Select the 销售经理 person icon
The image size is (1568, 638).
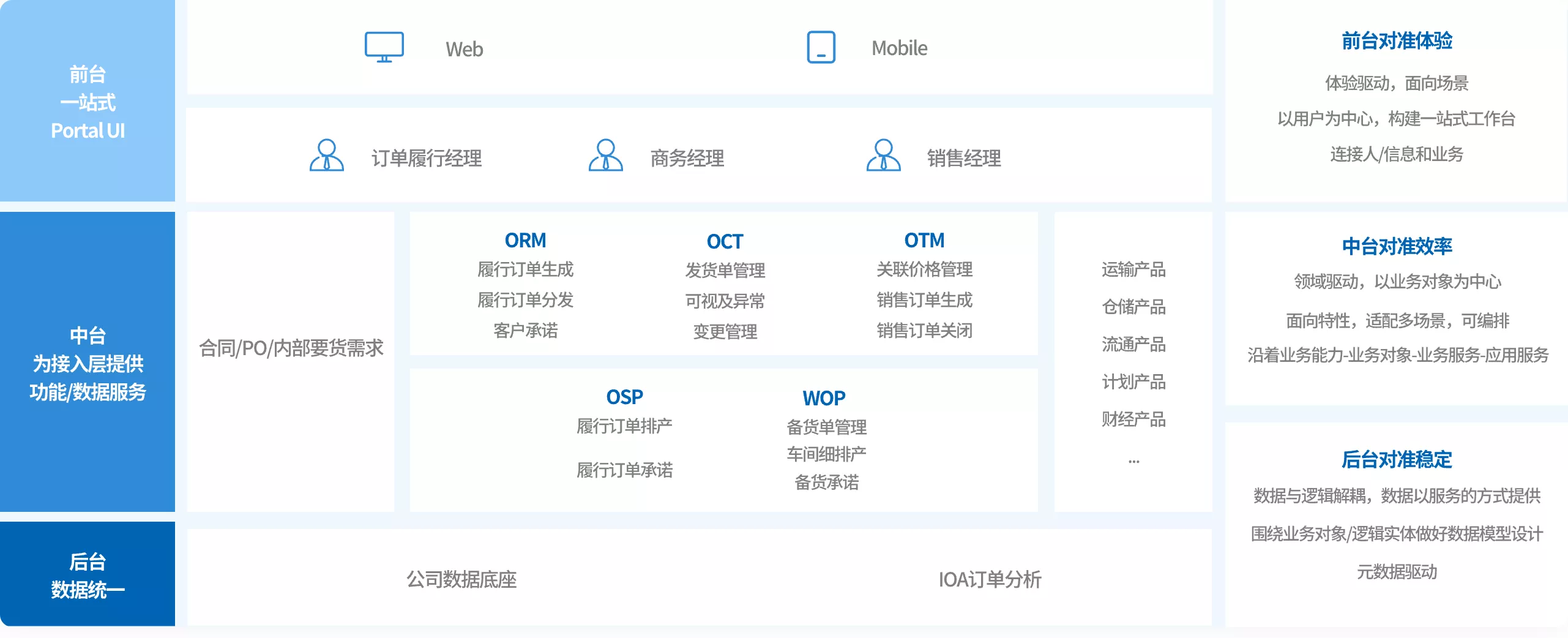click(883, 156)
